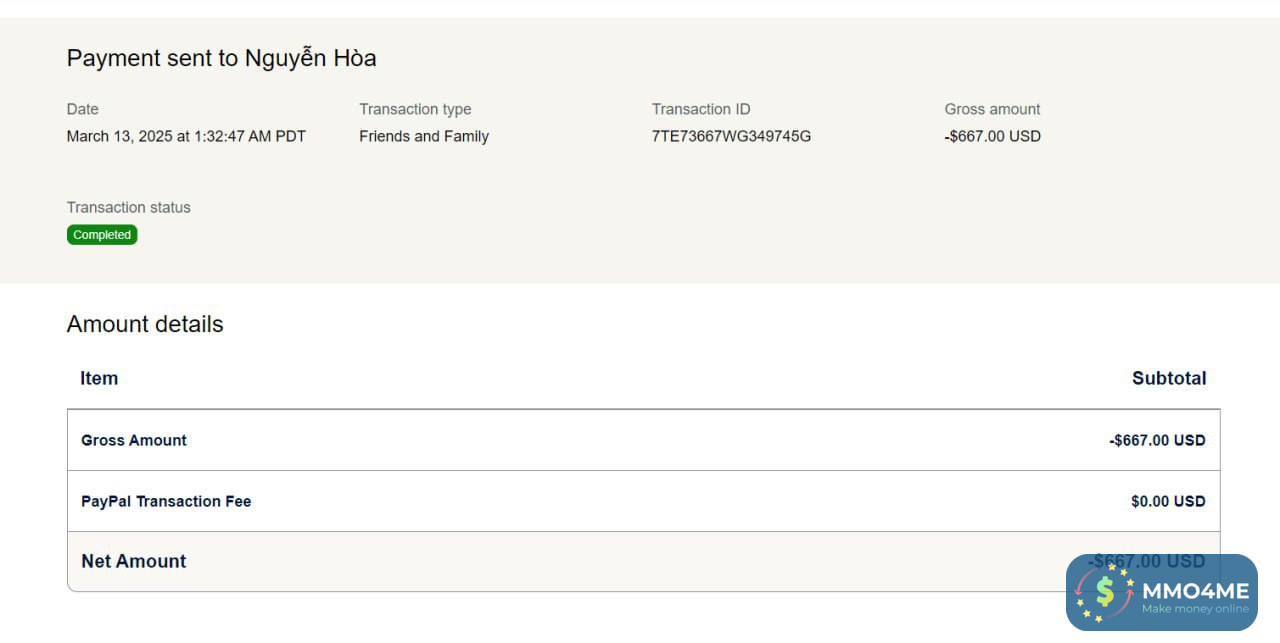Click the Friends and Family transaction type value

tap(424, 136)
